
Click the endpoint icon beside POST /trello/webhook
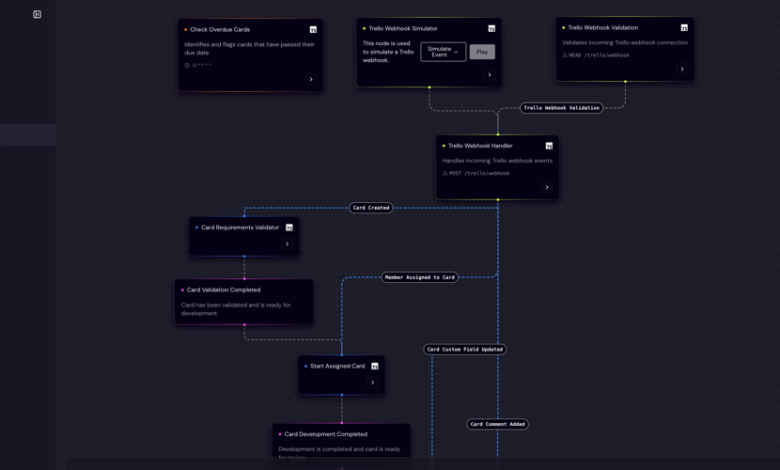point(445,173)
